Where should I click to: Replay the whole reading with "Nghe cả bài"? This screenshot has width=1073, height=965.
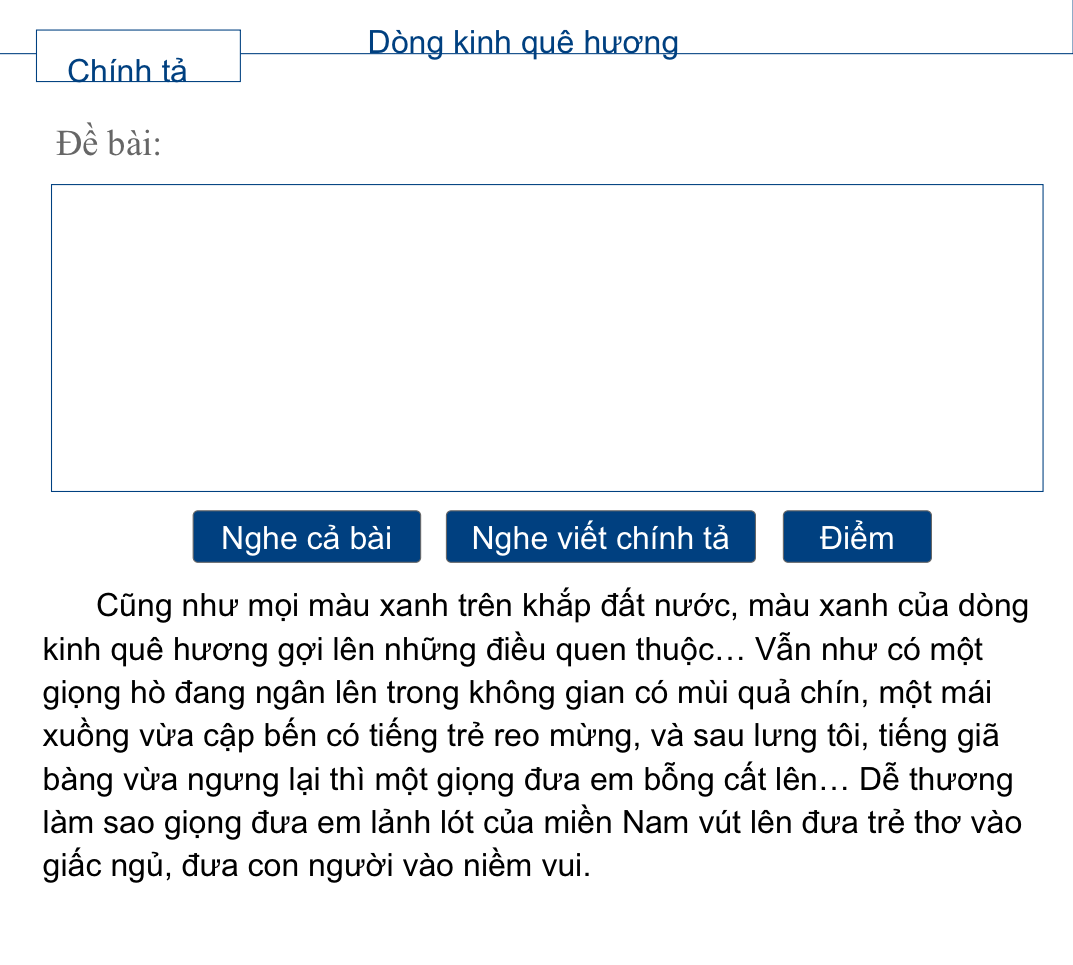point(306,536)
